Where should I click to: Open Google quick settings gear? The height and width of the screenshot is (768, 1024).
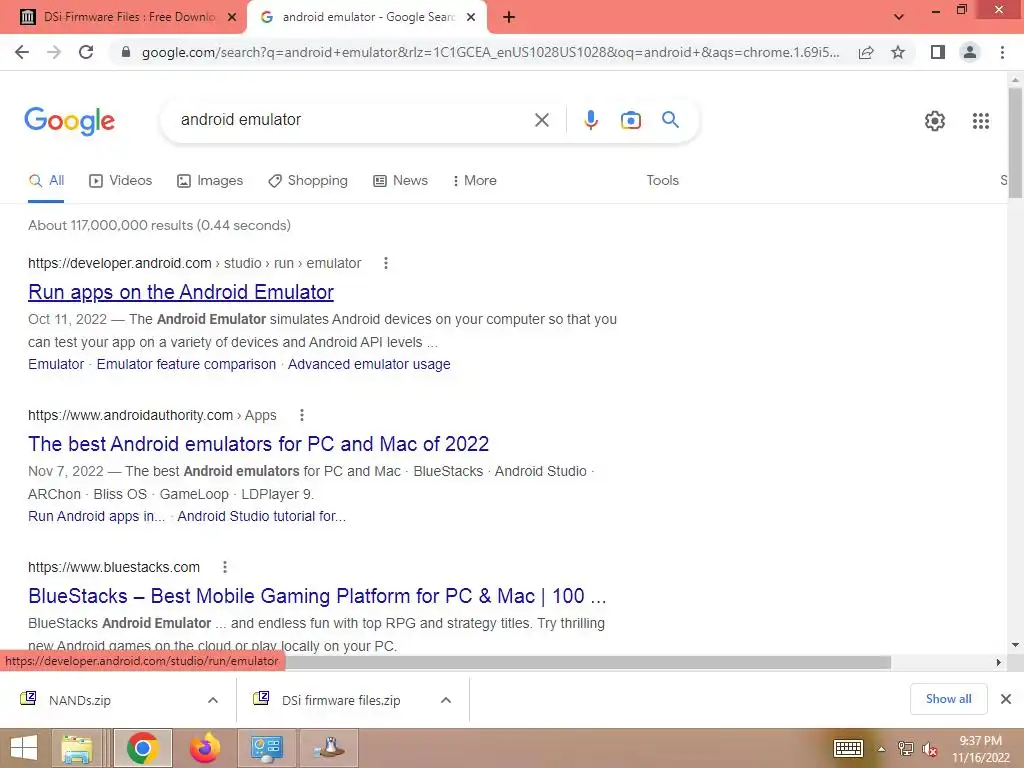click(935, 121)
